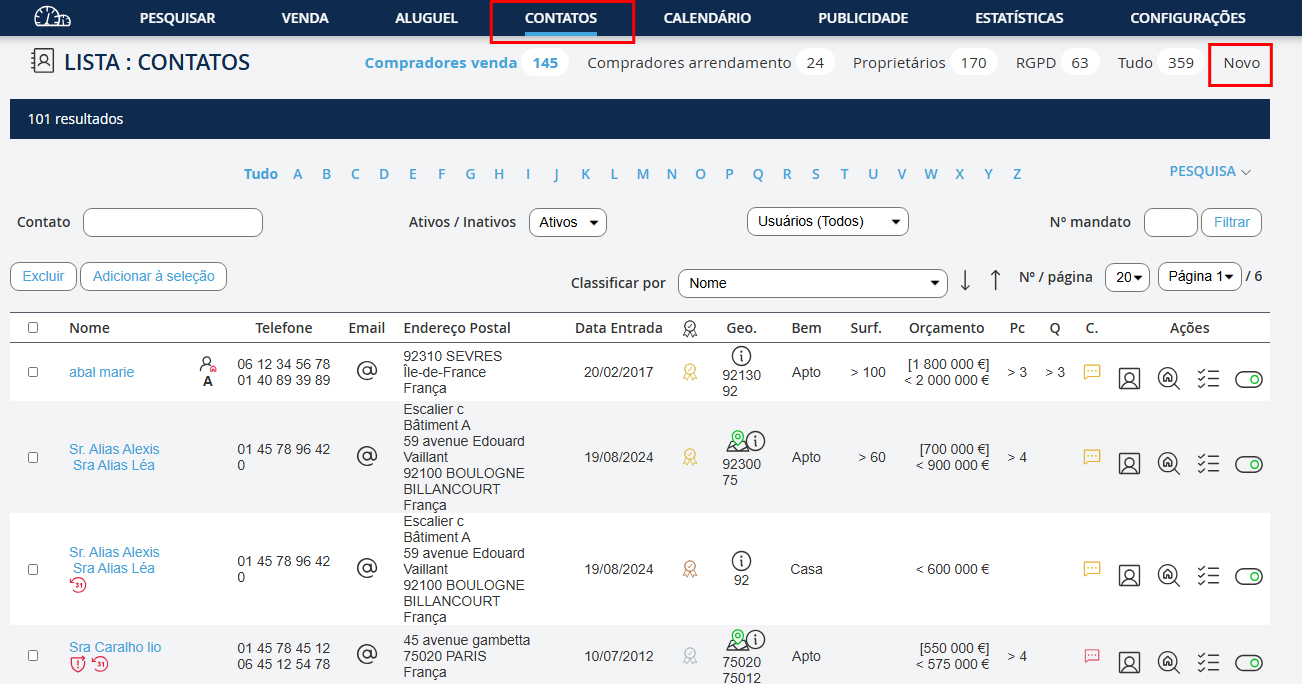The image size is (1302, 684).
Task: Click the red shield alert icon under Sra Caralho
Action: (x=78, y=665)
